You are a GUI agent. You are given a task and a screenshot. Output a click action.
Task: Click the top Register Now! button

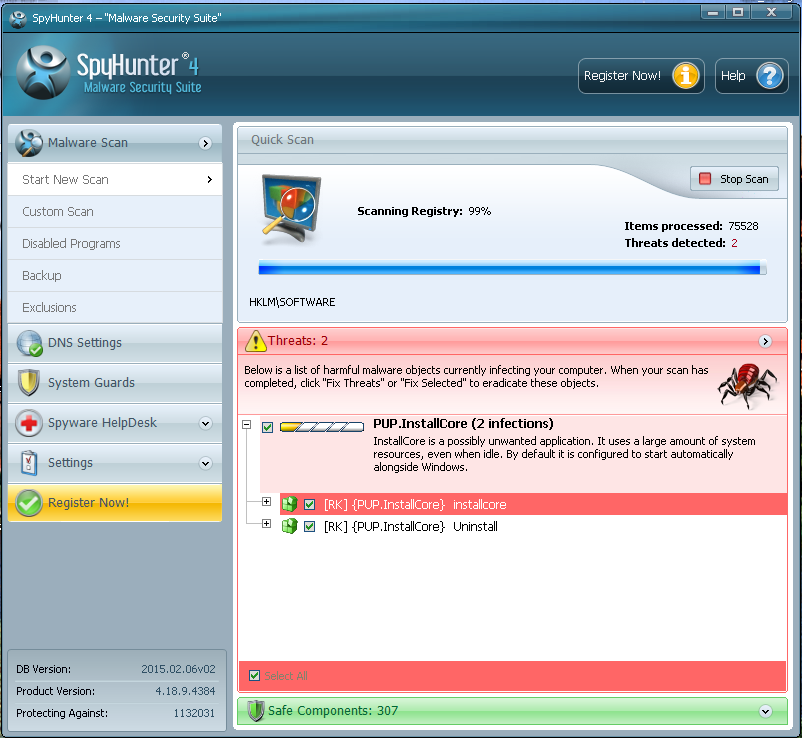[x=641, y=76]
